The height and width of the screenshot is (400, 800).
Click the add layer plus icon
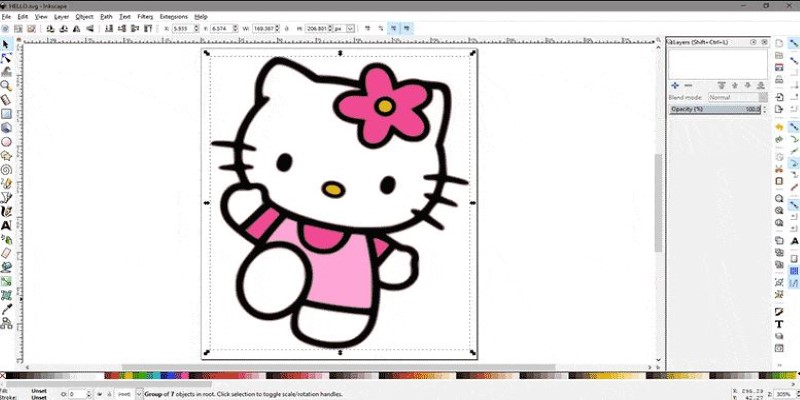tap(675, 86)
